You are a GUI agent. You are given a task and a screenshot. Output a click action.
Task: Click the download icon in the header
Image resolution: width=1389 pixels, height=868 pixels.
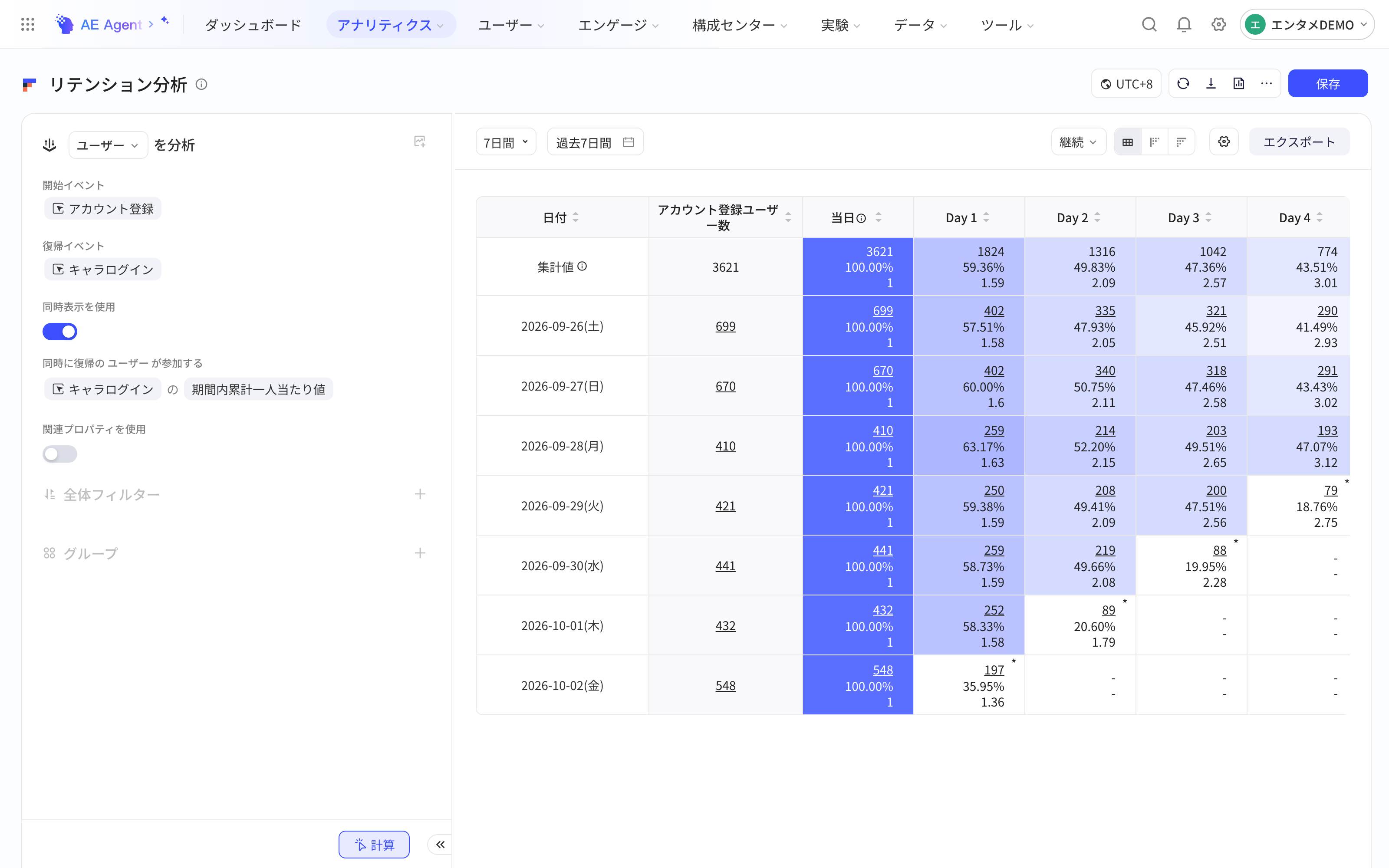click(1211, 84)
